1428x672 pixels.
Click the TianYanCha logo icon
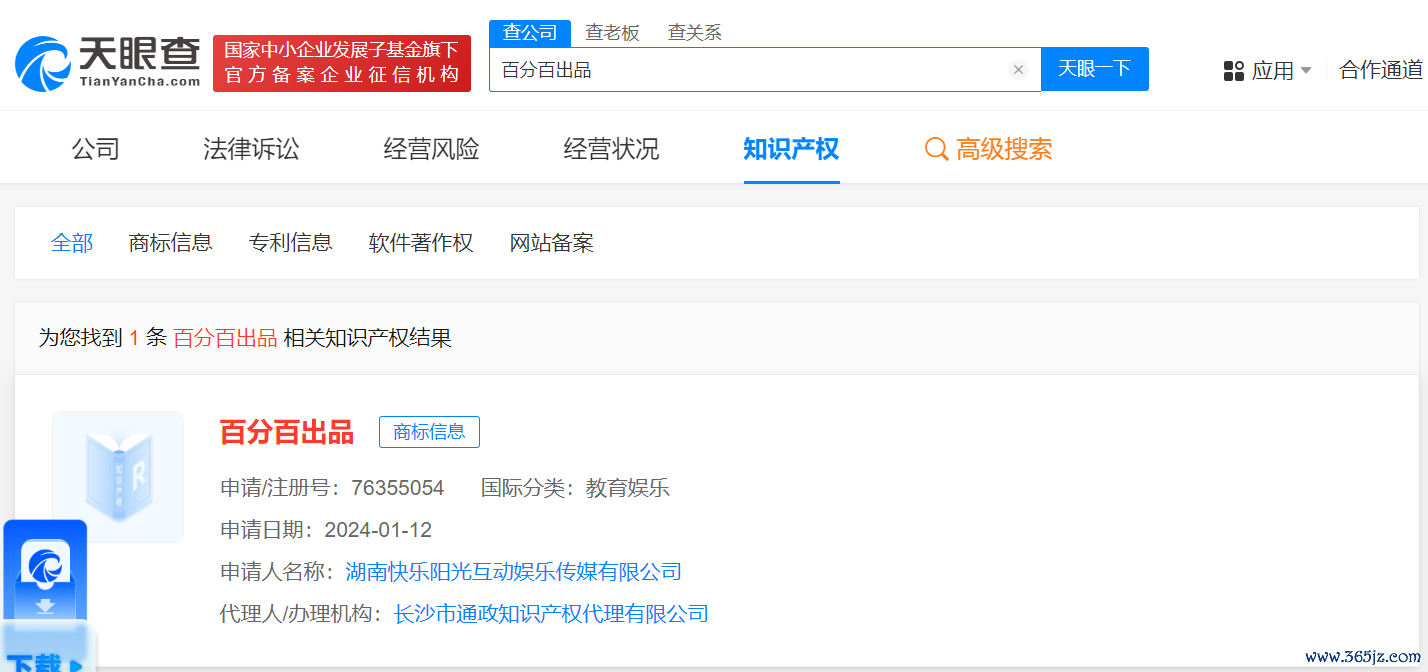[x=42, y=64]
